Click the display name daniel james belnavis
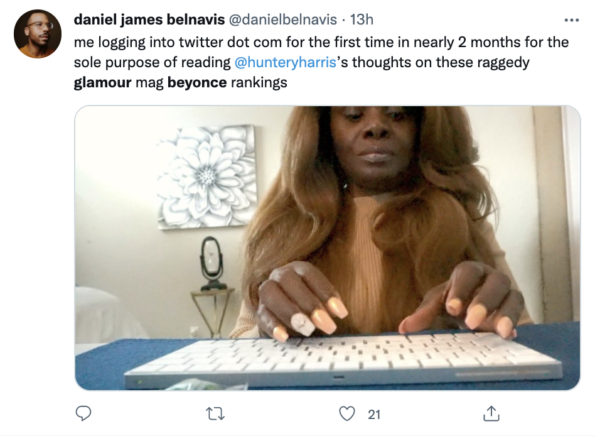Screen dimensions: 595x436 [x=149, y=19]
